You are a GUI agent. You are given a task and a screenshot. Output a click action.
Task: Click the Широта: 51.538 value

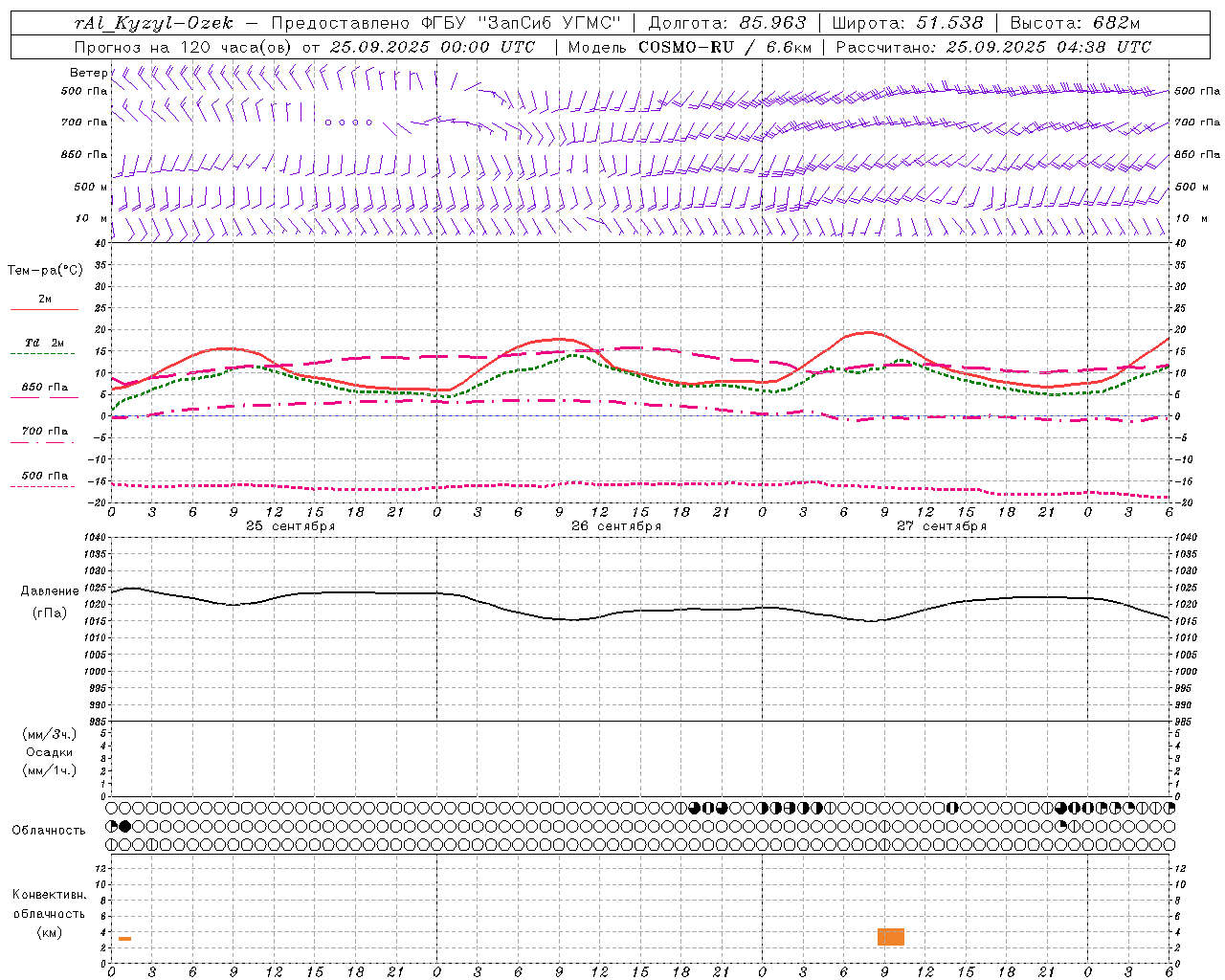[907, 23]
